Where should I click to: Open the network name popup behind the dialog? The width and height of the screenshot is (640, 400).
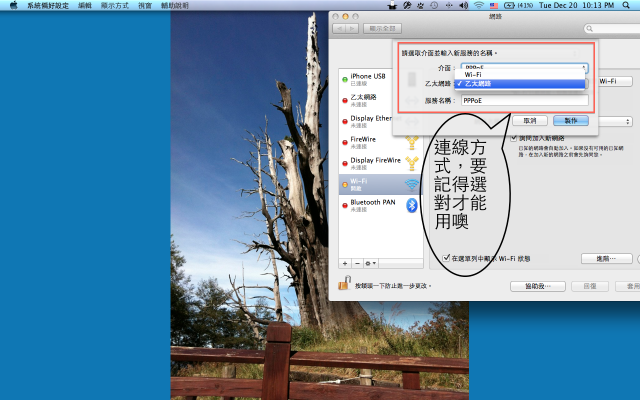(616, 122)
